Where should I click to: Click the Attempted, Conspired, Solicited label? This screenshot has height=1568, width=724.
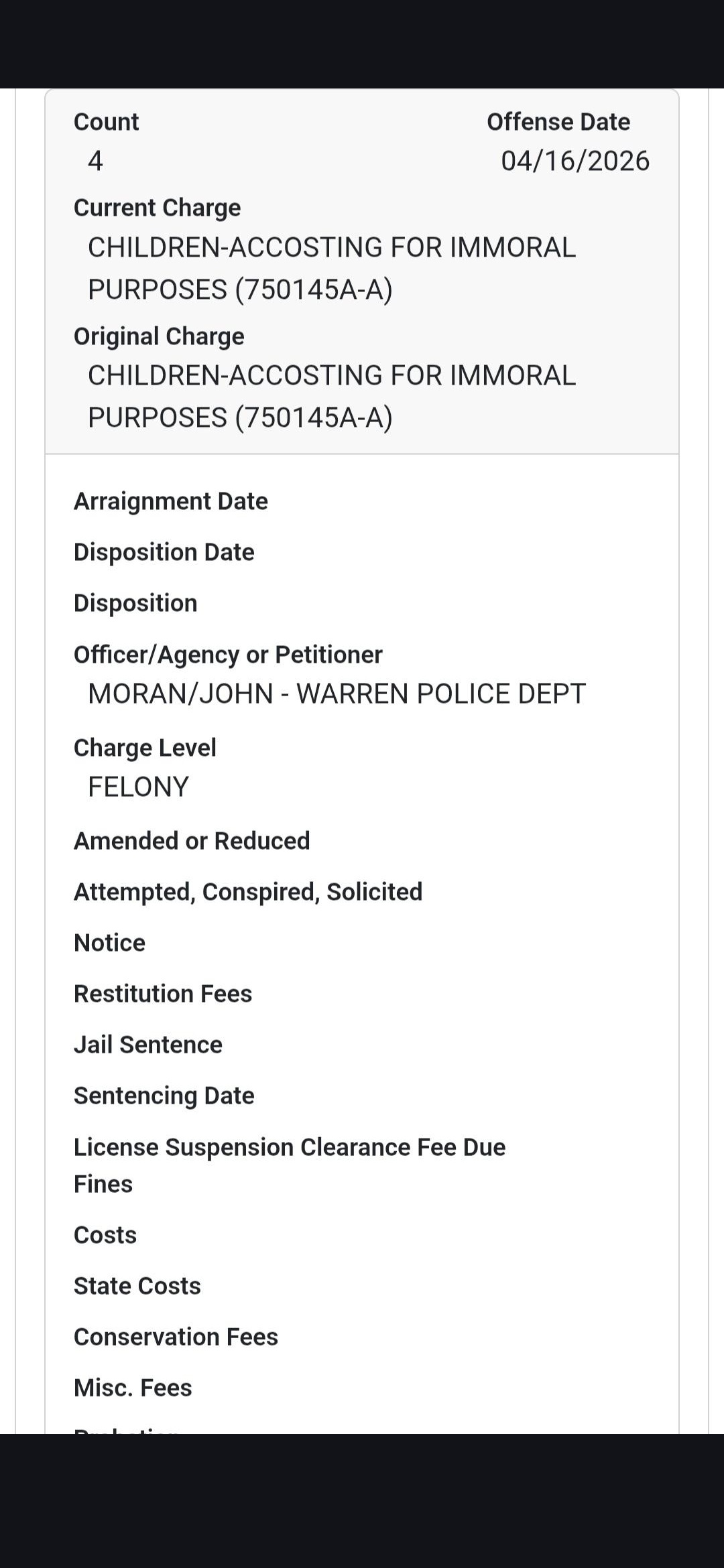pos(248,892)
